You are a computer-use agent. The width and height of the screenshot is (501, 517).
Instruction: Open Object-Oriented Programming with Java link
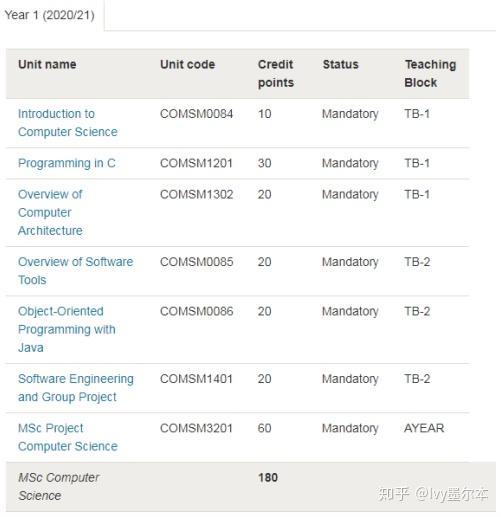point(67,329)
